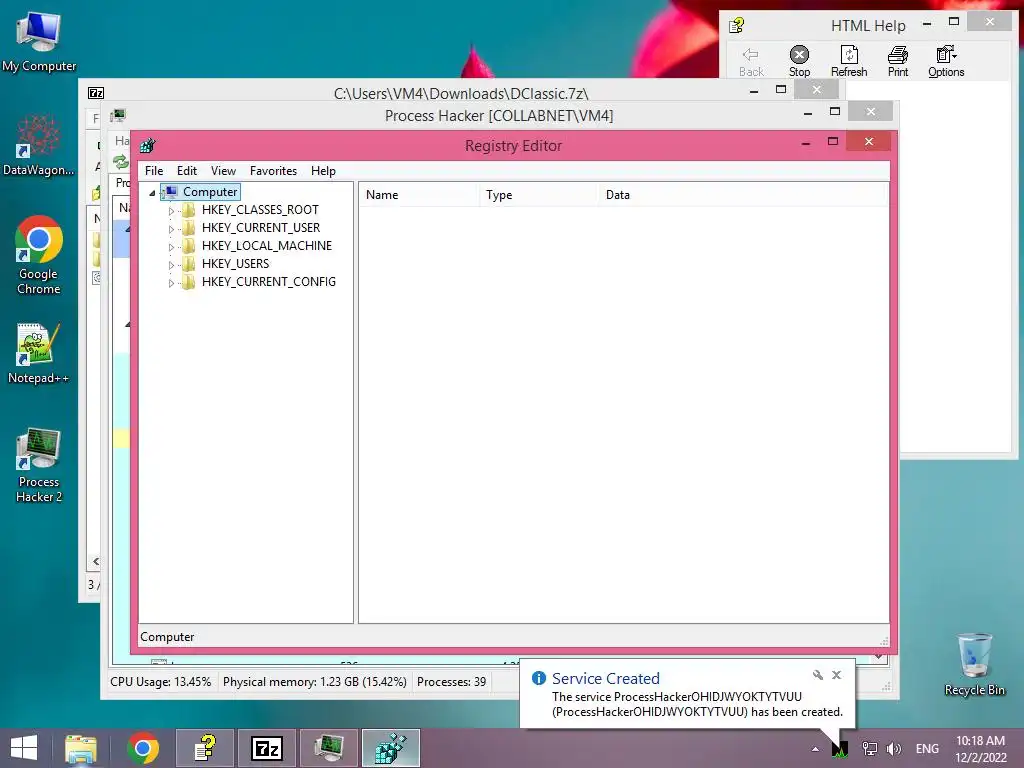Switch to Process Hacker taskbar button
Screen dimensions: 1024x768
329,748
